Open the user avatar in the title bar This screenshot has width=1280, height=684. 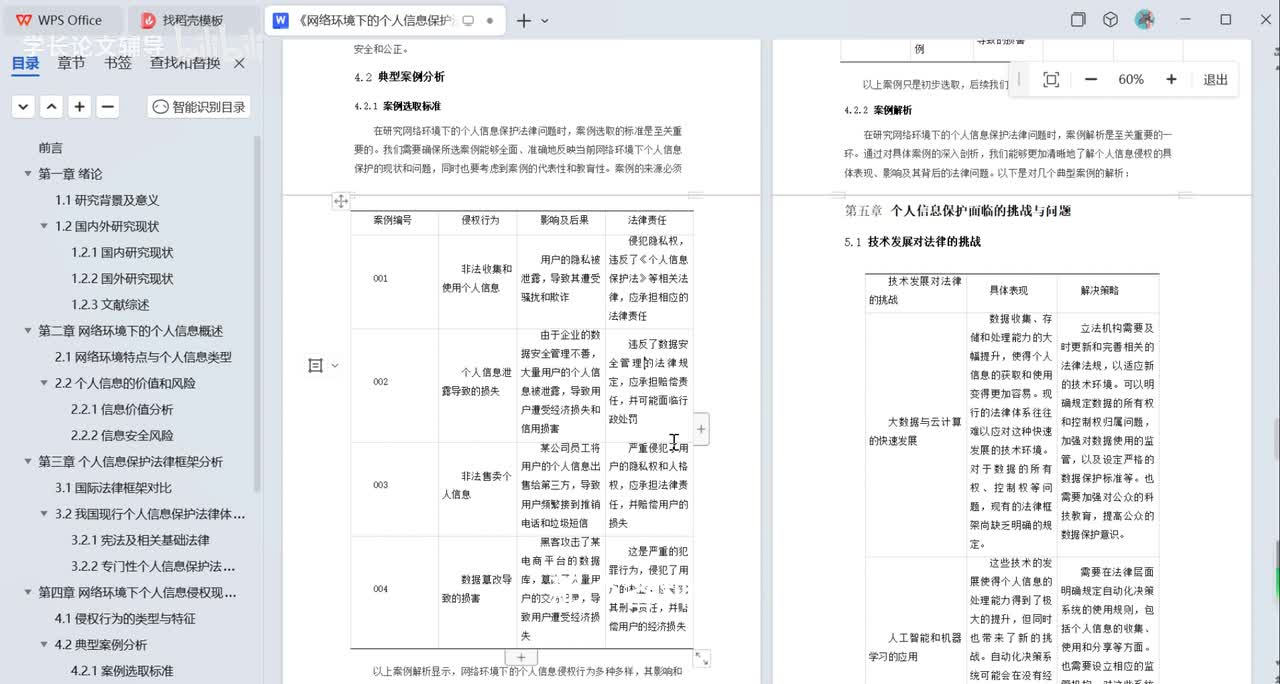(x=1145, y=20)
